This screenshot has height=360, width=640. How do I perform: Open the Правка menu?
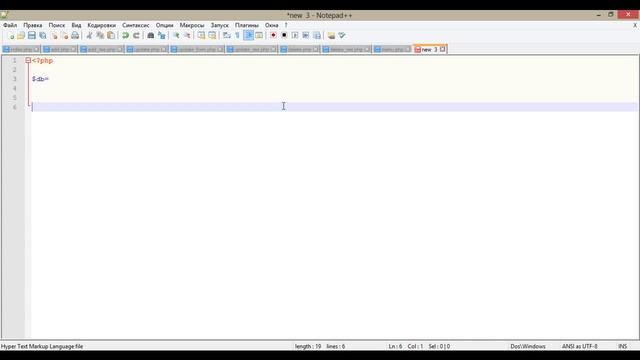point(33,25)
